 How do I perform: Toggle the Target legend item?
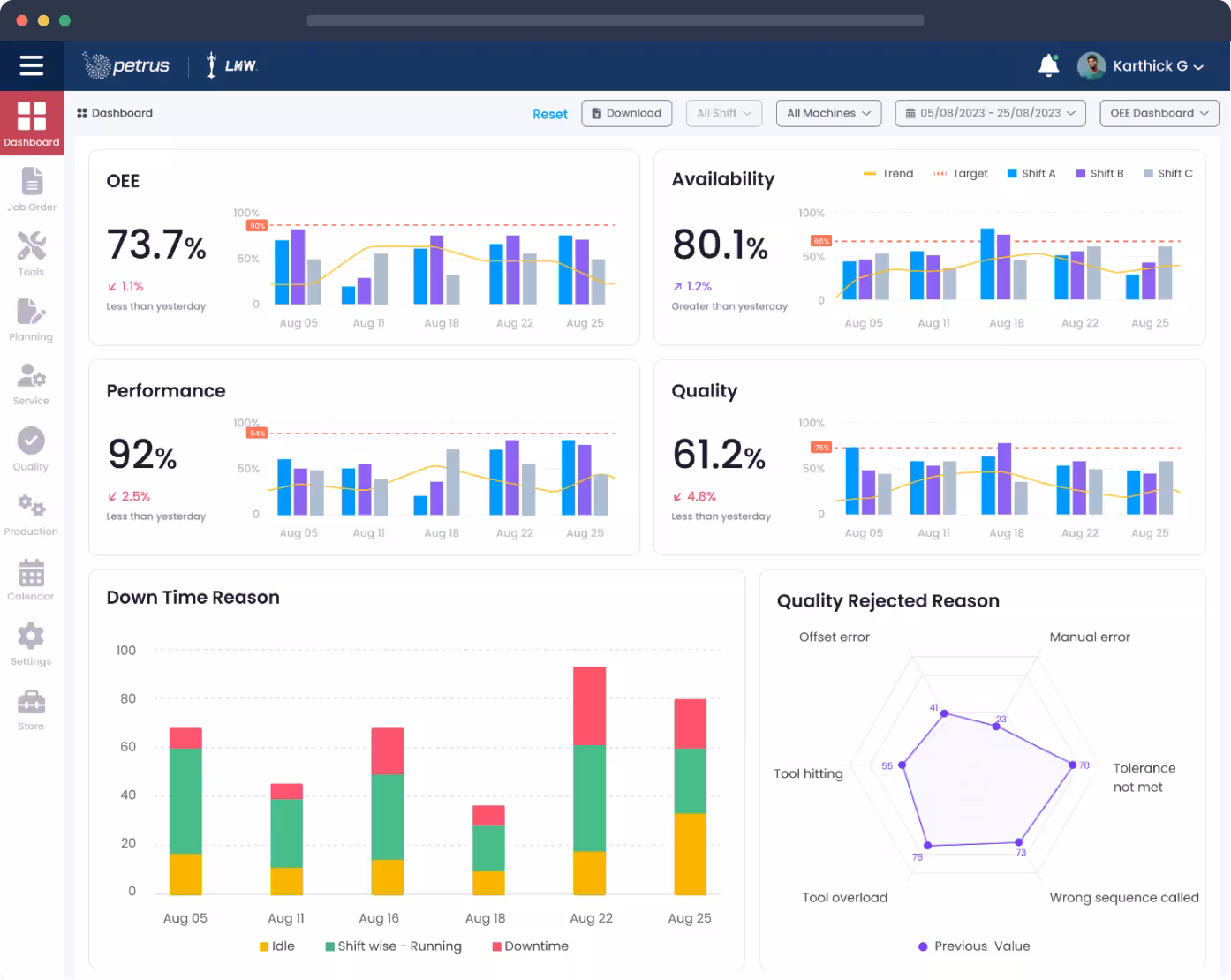tap(961, 173)
